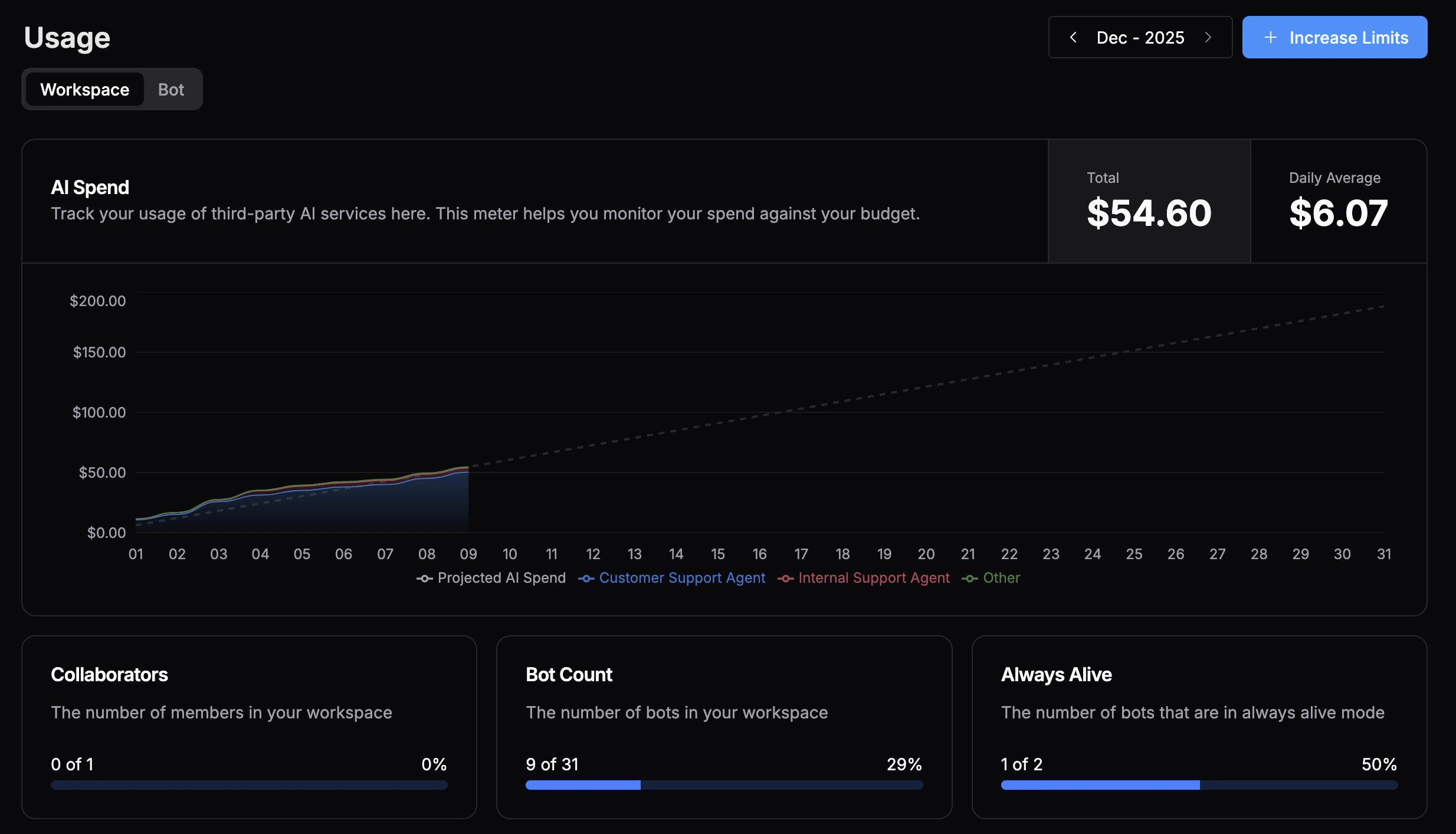Click the Internal Support Agent legend marker
1456x834 pixels.
coord(785,579)
